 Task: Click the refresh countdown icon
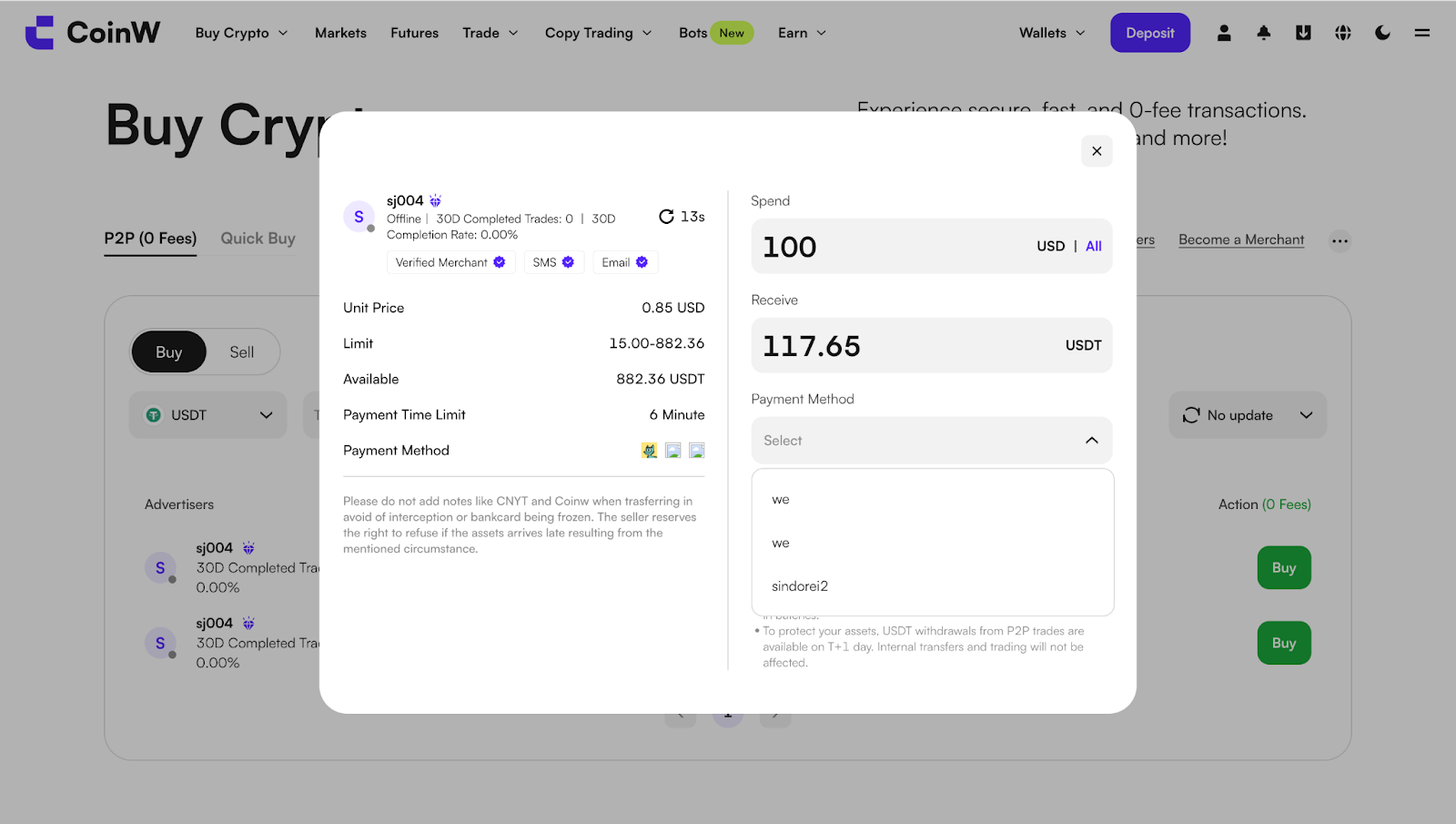coord(666,217)
